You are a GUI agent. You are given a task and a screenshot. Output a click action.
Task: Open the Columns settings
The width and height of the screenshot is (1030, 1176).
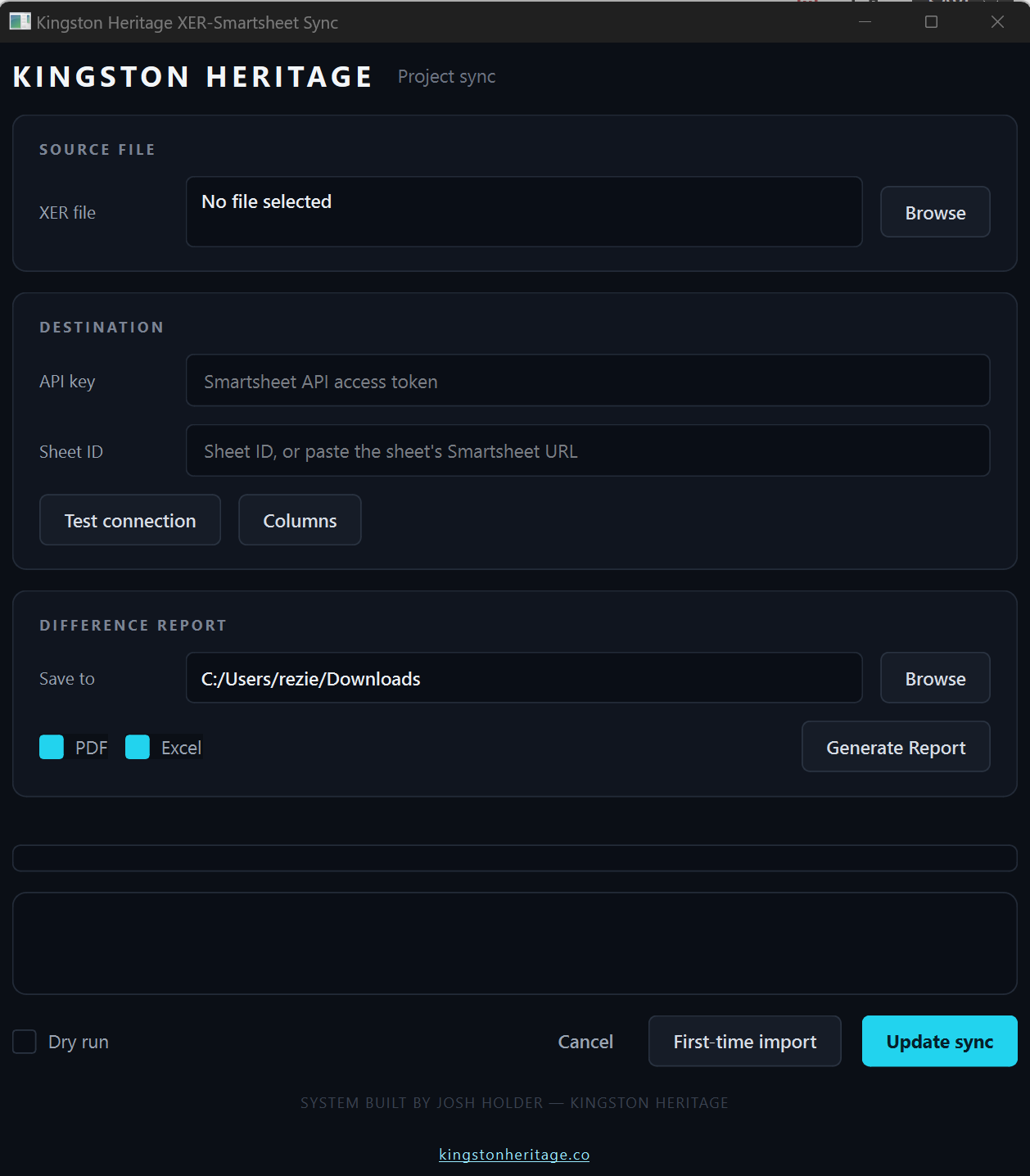coord(300,520)
